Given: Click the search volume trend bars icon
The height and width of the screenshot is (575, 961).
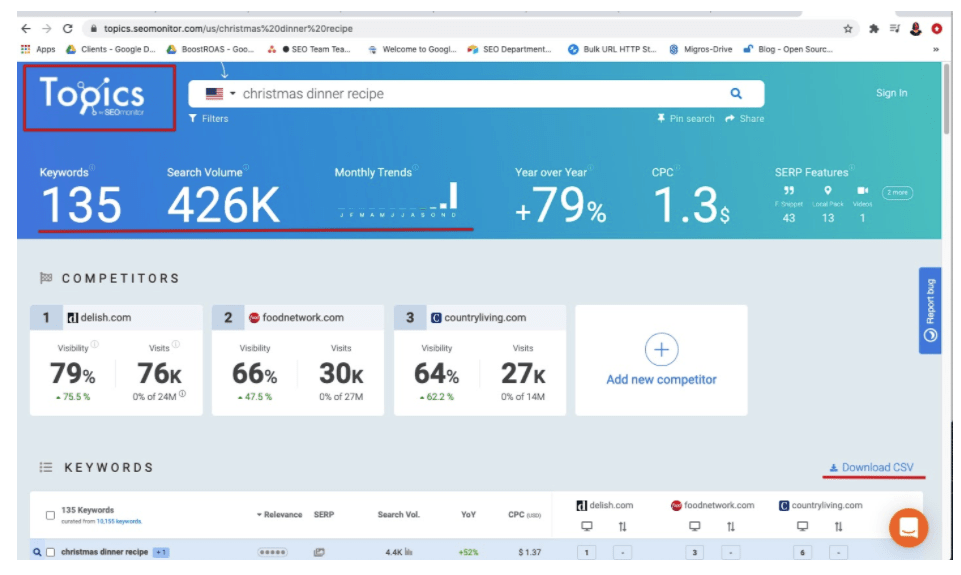Looking at the screenshot, I should point(408,552).
